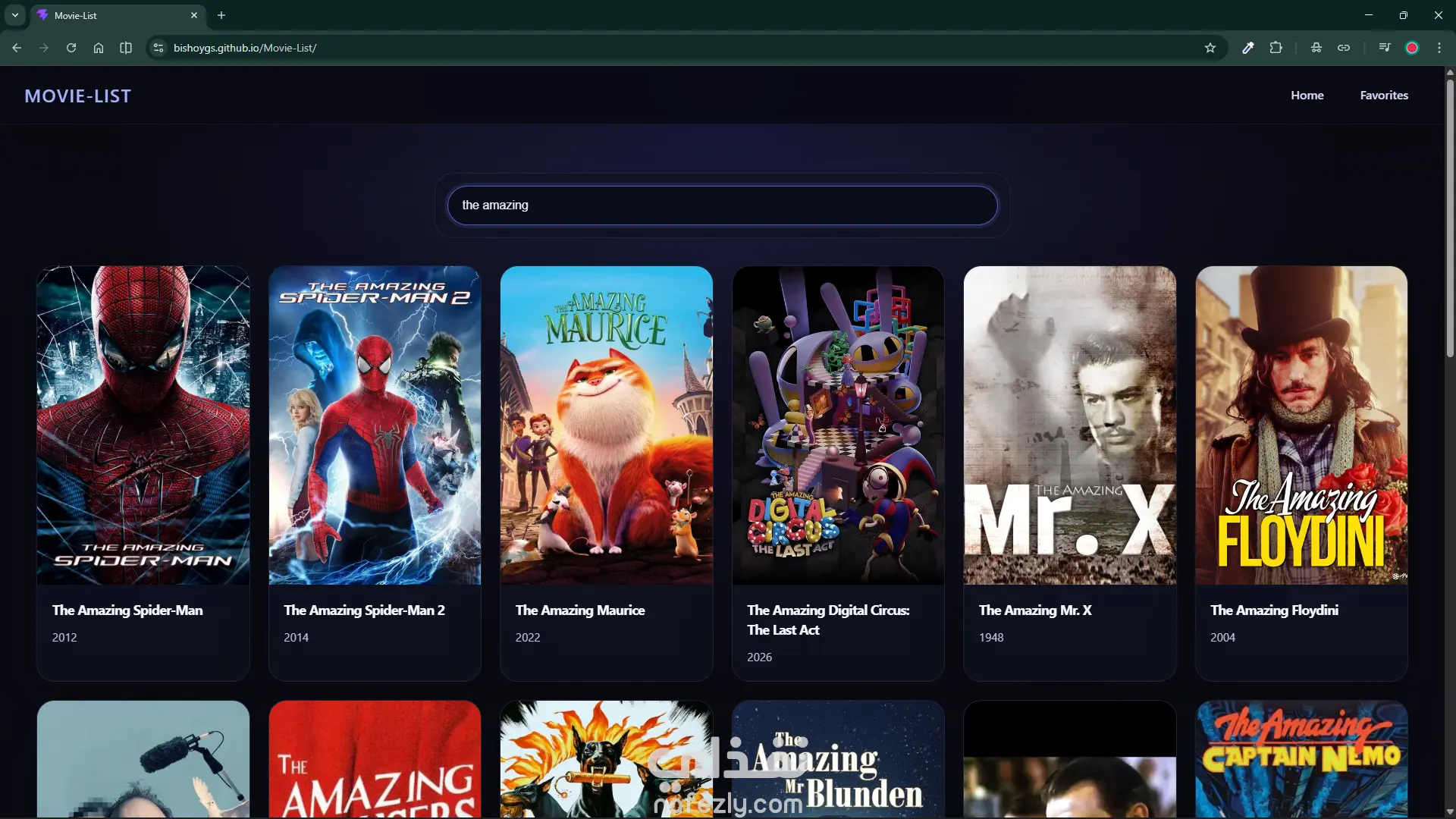Click the year 2004

[x=1222, y=638]
